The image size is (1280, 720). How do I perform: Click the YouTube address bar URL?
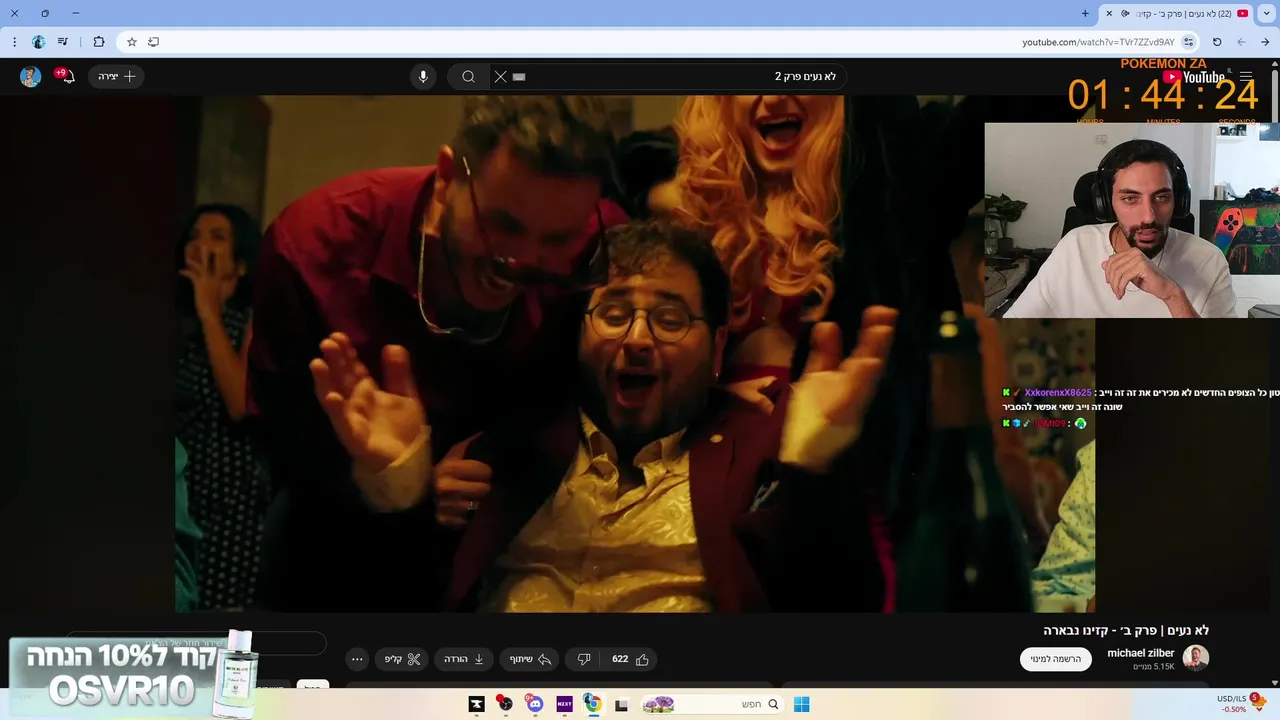[x=1098, y=42]
